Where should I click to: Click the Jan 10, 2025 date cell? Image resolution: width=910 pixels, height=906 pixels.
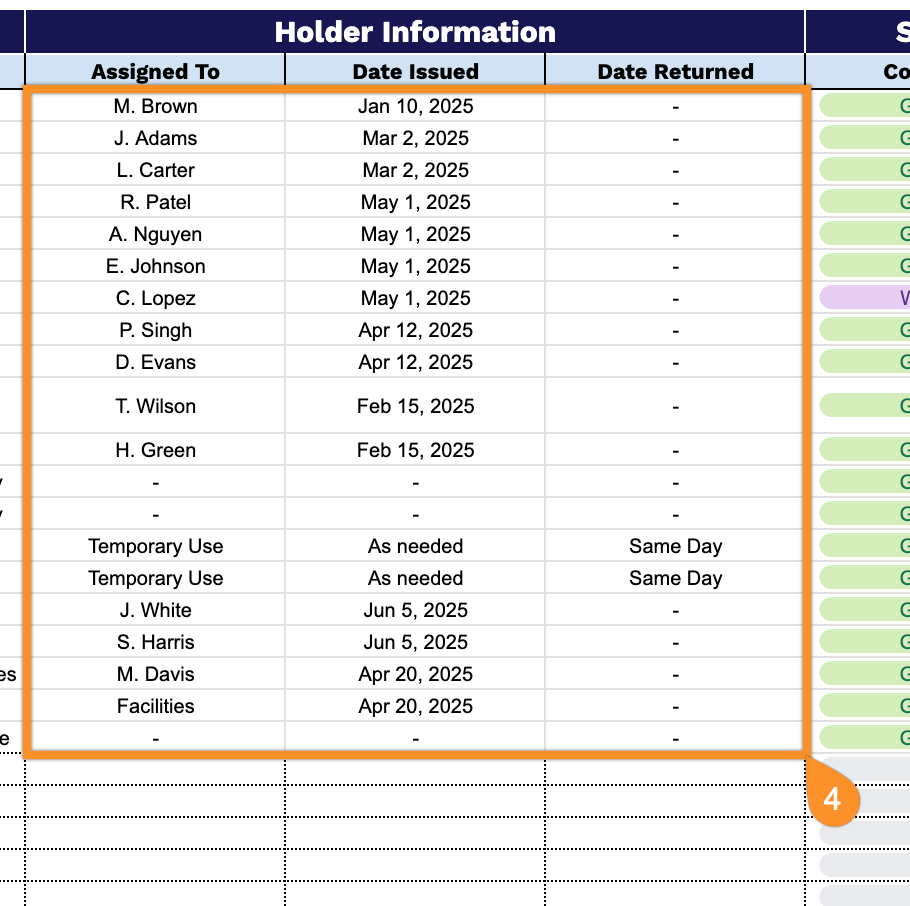pyautogui.click(x=415, y=106)
